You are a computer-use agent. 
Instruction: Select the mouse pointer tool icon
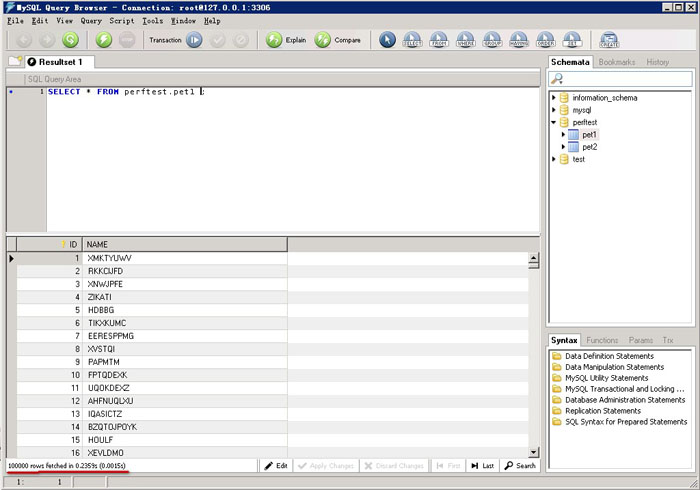tap(386, 40)
